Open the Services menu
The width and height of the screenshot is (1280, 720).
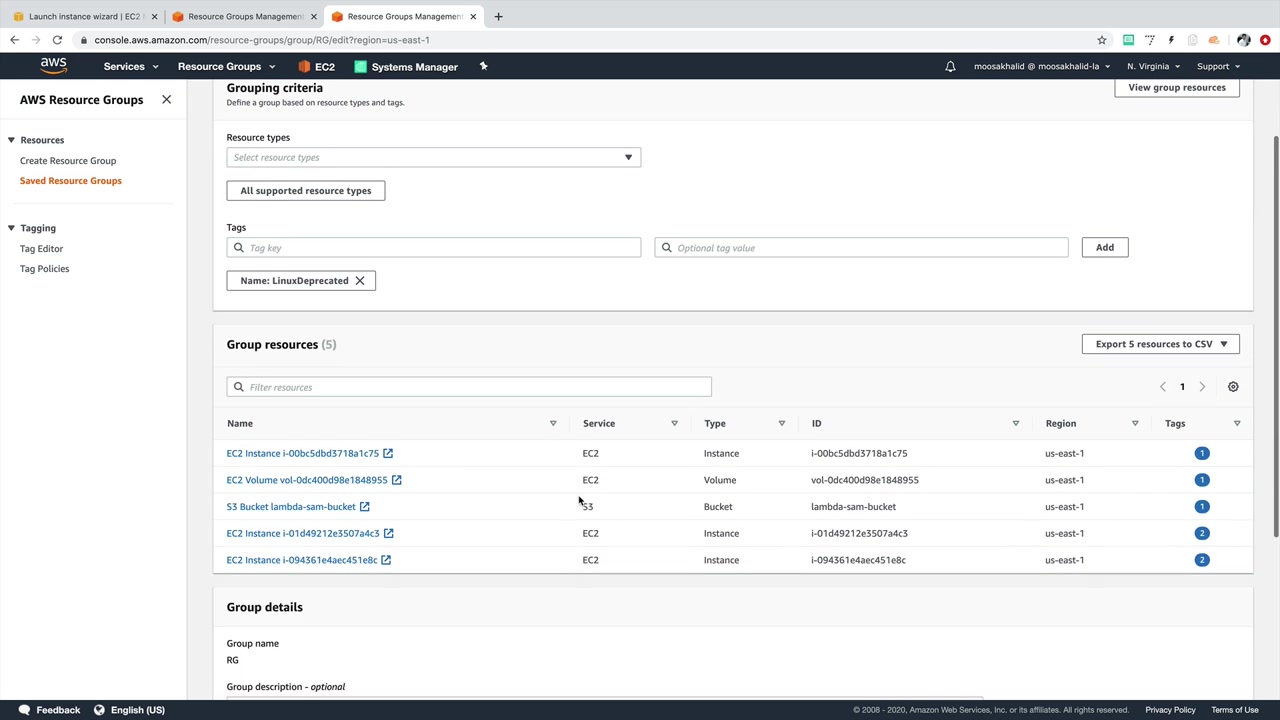[131, 67]
